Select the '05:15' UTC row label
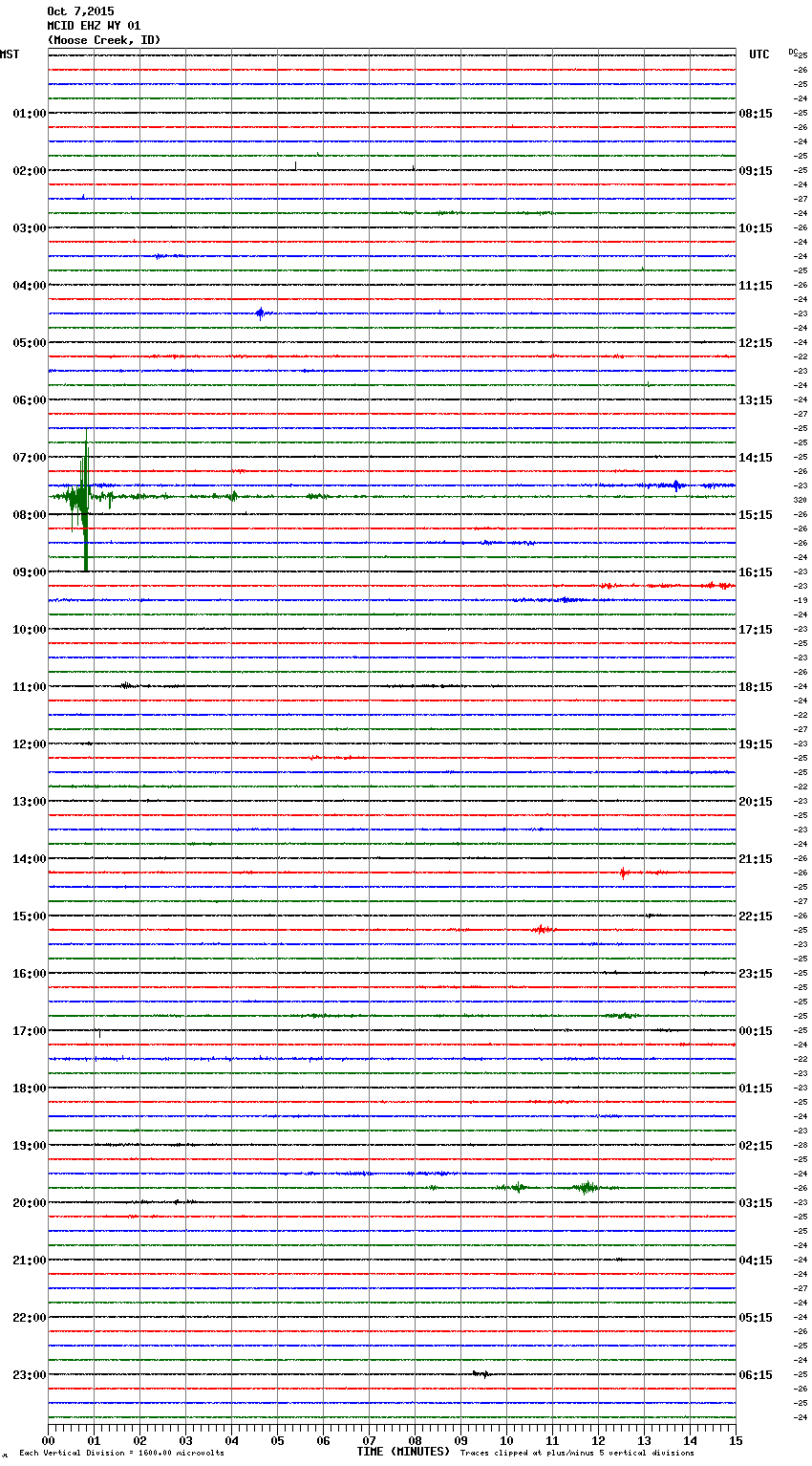Screen dimensions: 812x1466 pyautogui.click(x=756, y=1317)
